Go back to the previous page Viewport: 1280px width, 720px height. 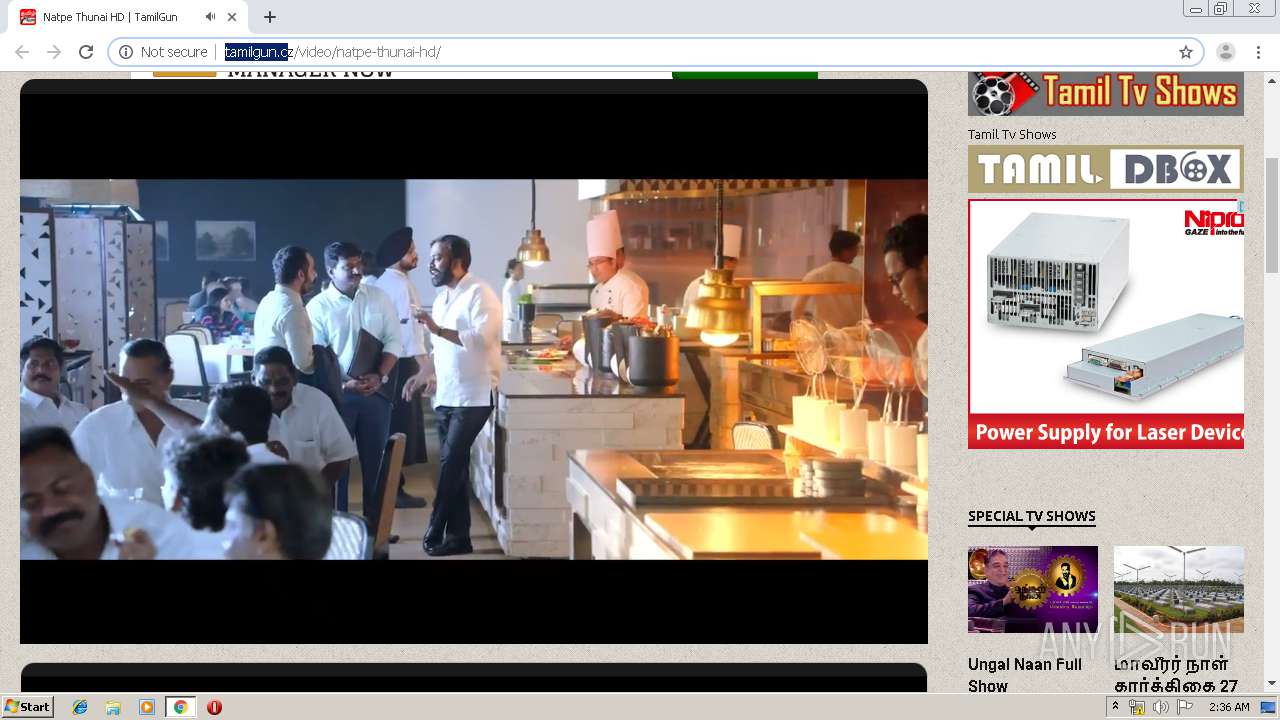(22, 52)
